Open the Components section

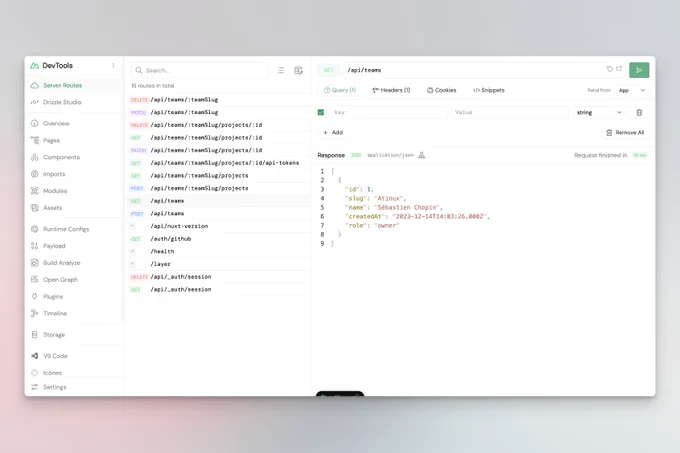(74, 157)
